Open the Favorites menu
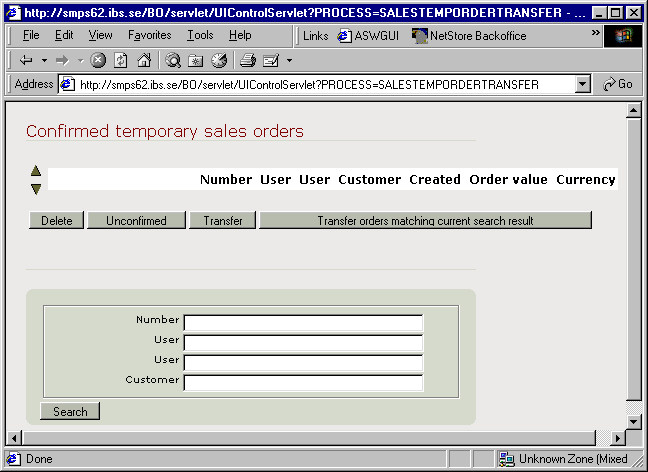This screenshot has height=472, width=648. (x=149, y=35)
